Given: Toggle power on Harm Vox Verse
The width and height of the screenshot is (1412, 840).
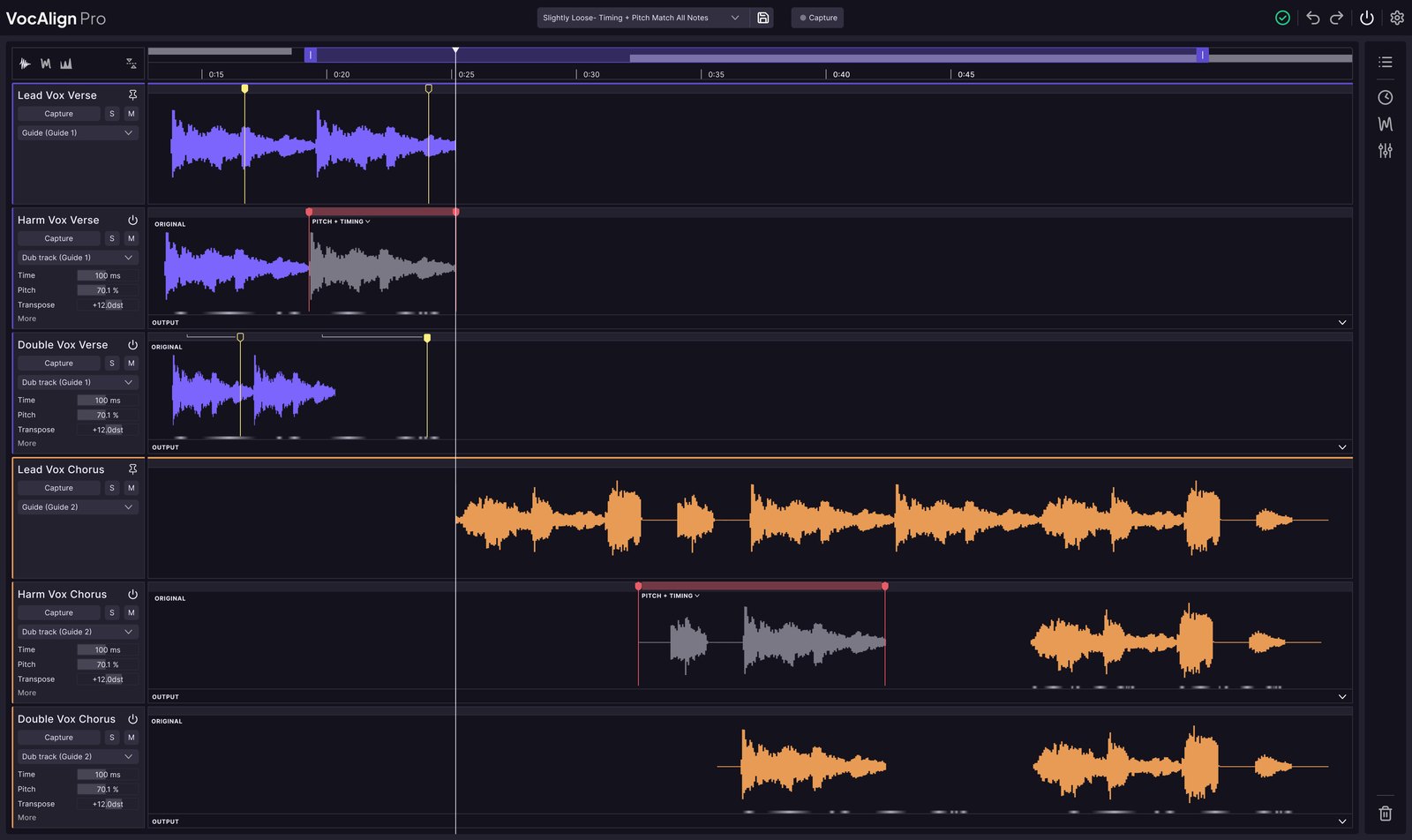Looking at the screenshot, I should 132,220.
